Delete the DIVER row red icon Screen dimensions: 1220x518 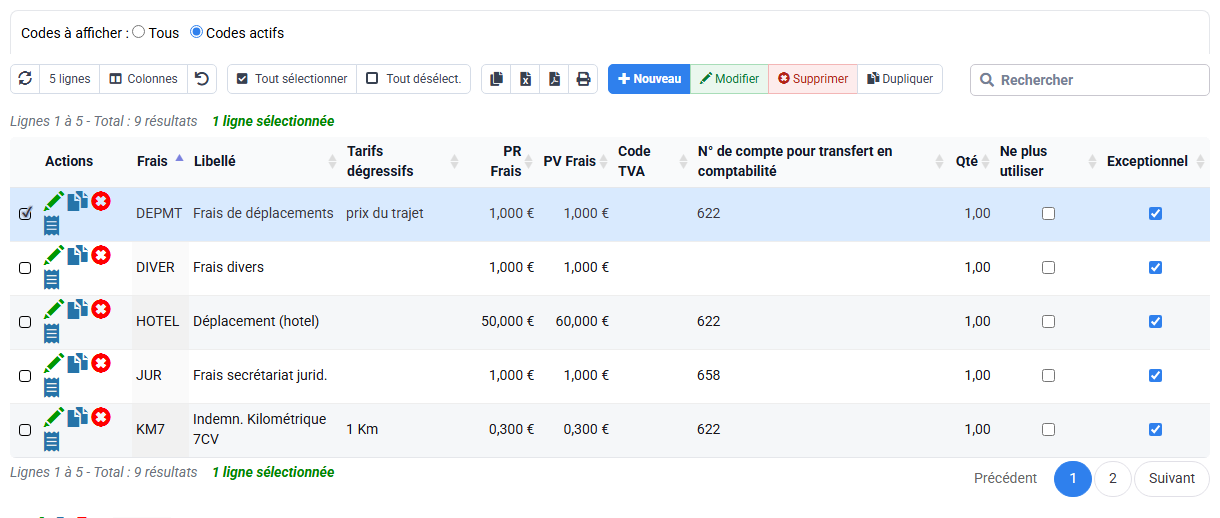[101, 255]
